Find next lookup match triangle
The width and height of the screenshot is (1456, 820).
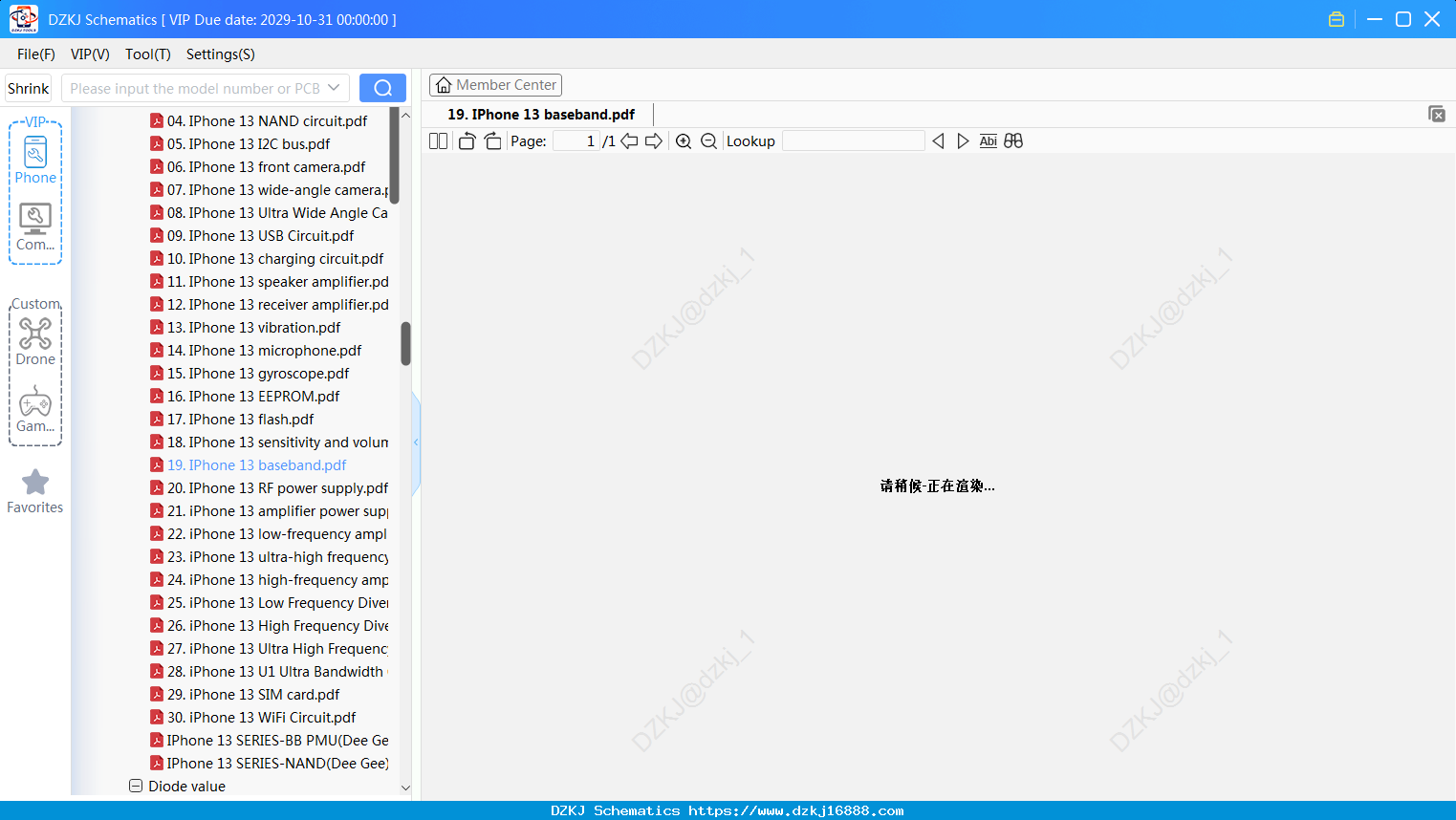point(963,141)
